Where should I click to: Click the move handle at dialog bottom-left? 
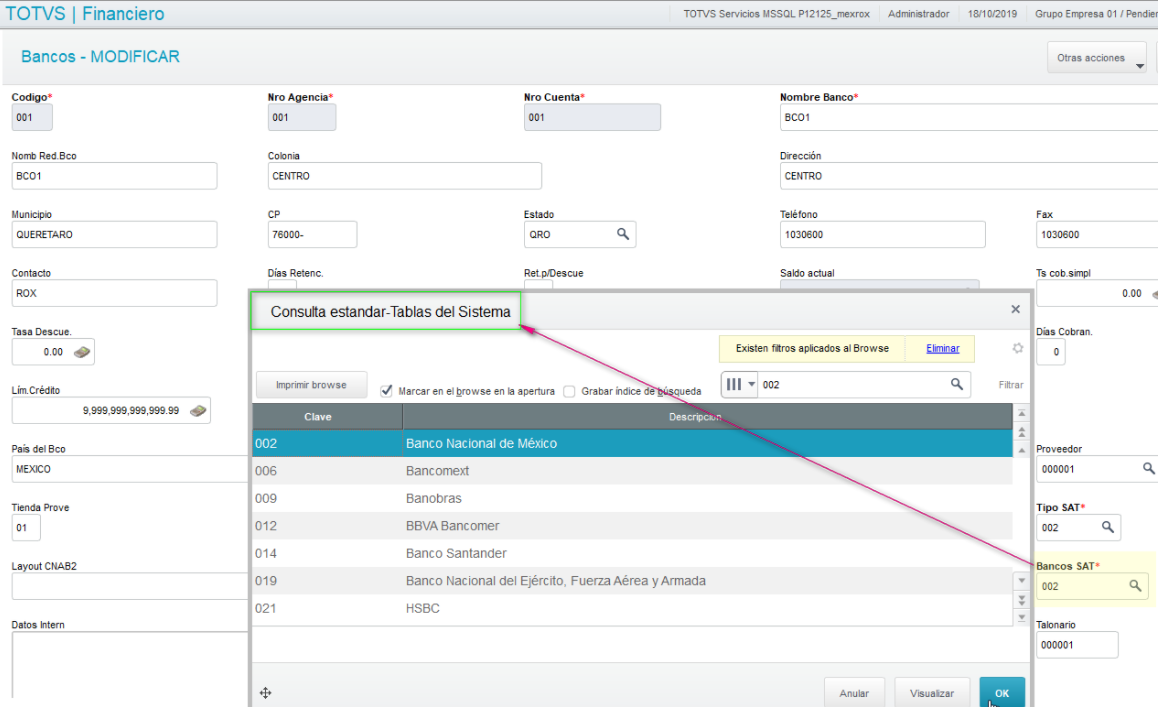coord(266,693)
